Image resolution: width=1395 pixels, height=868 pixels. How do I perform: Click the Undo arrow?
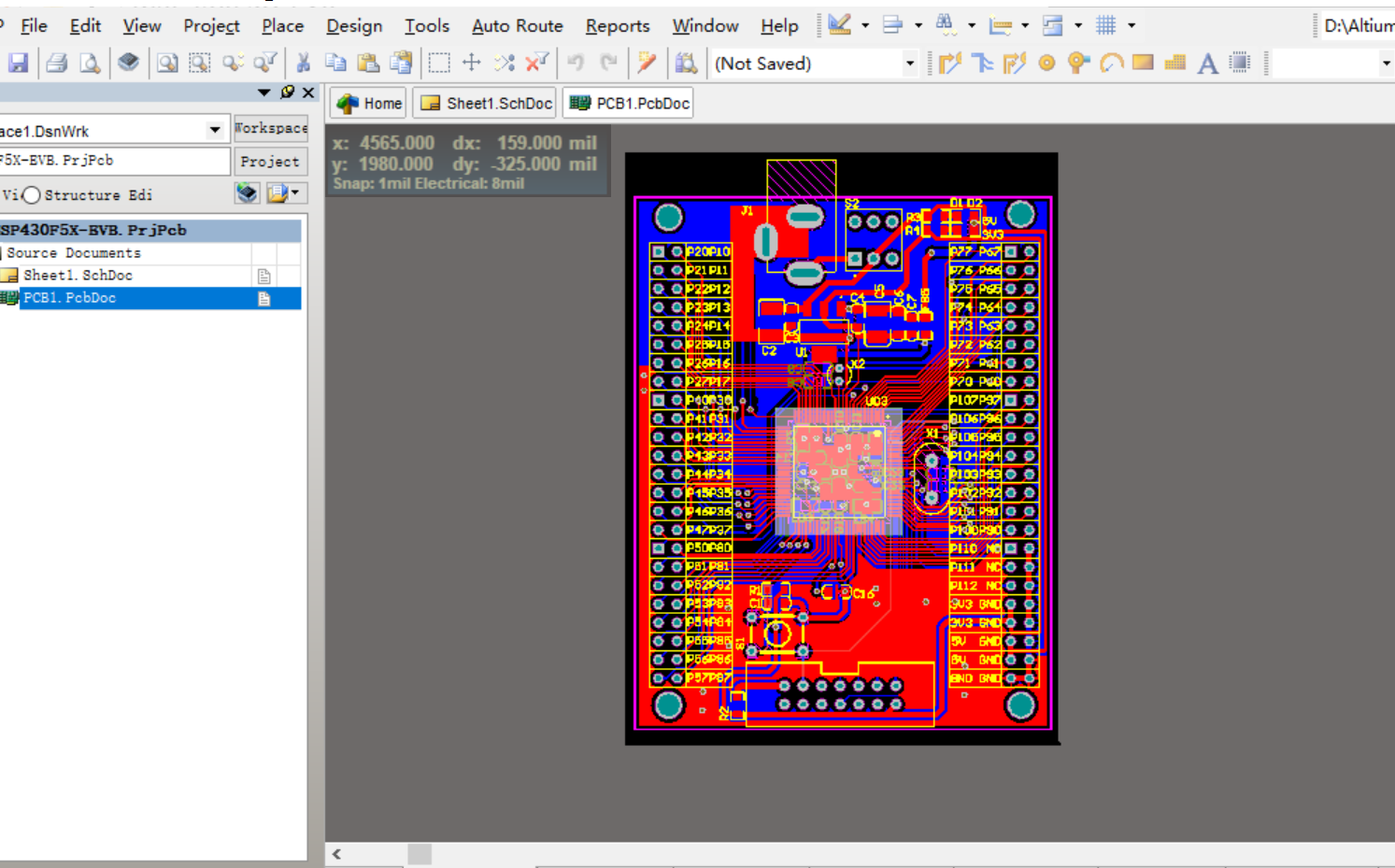pyautogui.click(x=576, y=63)
